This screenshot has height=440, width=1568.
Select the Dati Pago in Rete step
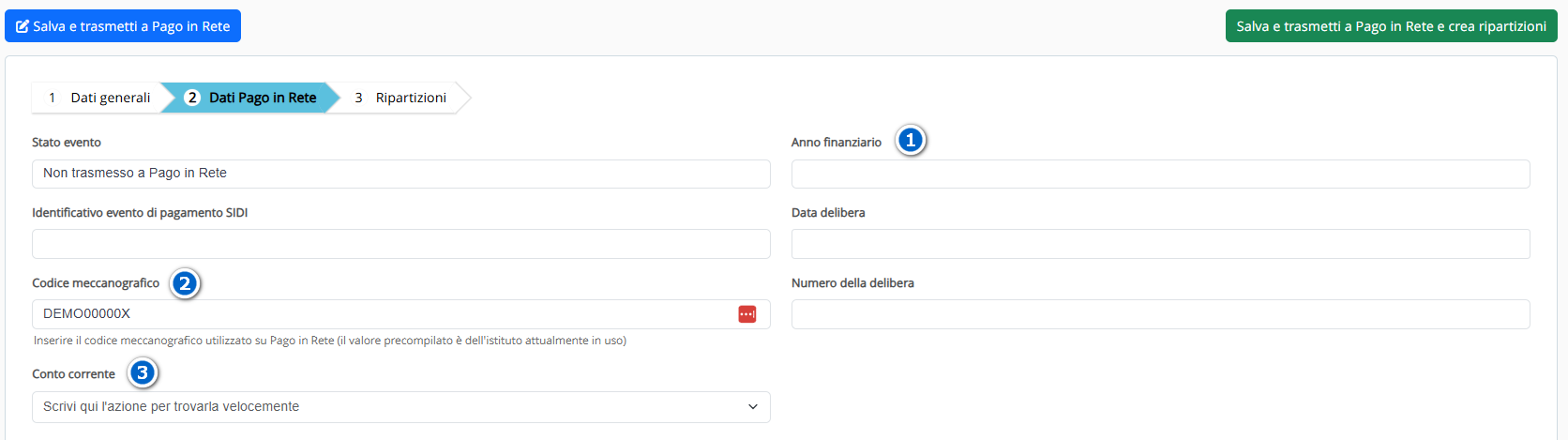(250, 98)
